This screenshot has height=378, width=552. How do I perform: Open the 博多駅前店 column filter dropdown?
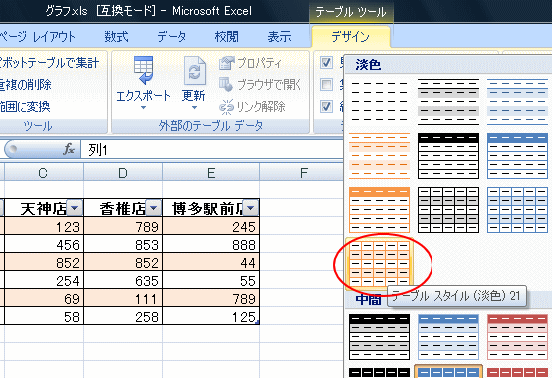pyautogui.click(x=250, y=208)
